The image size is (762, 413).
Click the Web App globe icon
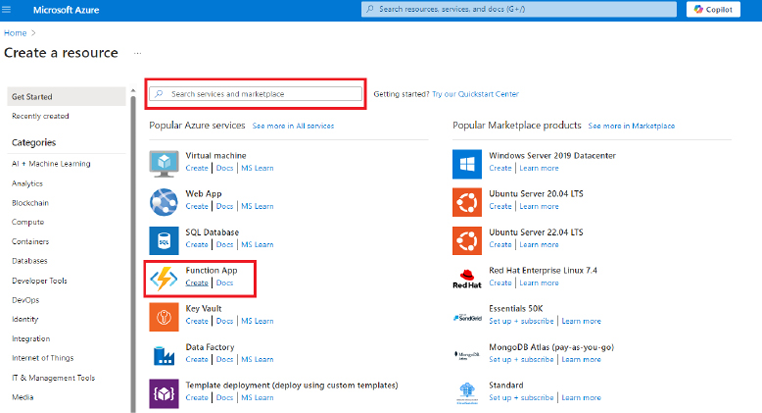click(163, 201)
